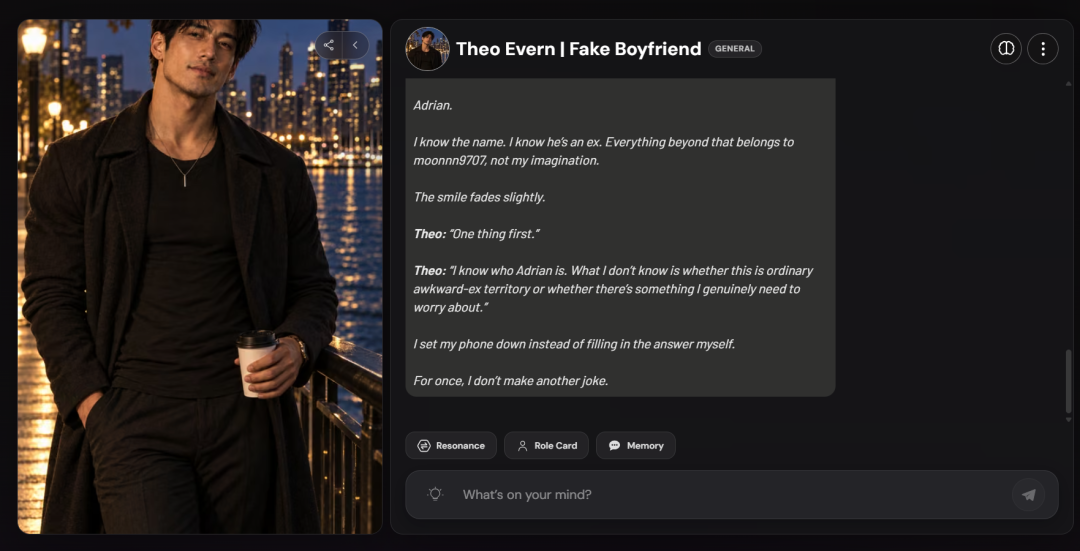
Task: Open the Resonance option
Action: pyautogui.click(x=451, y=446)
